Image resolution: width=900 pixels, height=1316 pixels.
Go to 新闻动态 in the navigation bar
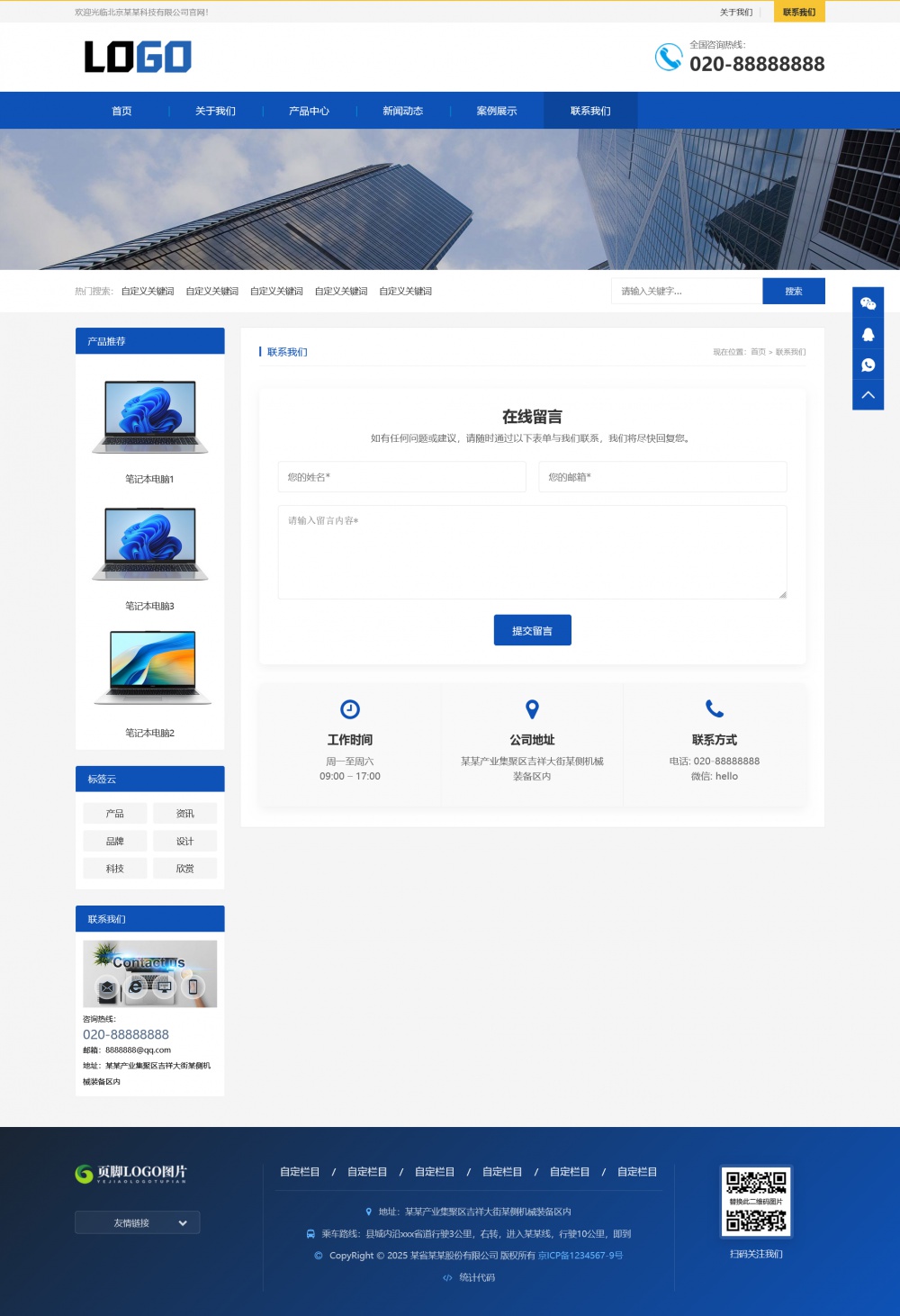pyautogui.click(x=402, y=111)
